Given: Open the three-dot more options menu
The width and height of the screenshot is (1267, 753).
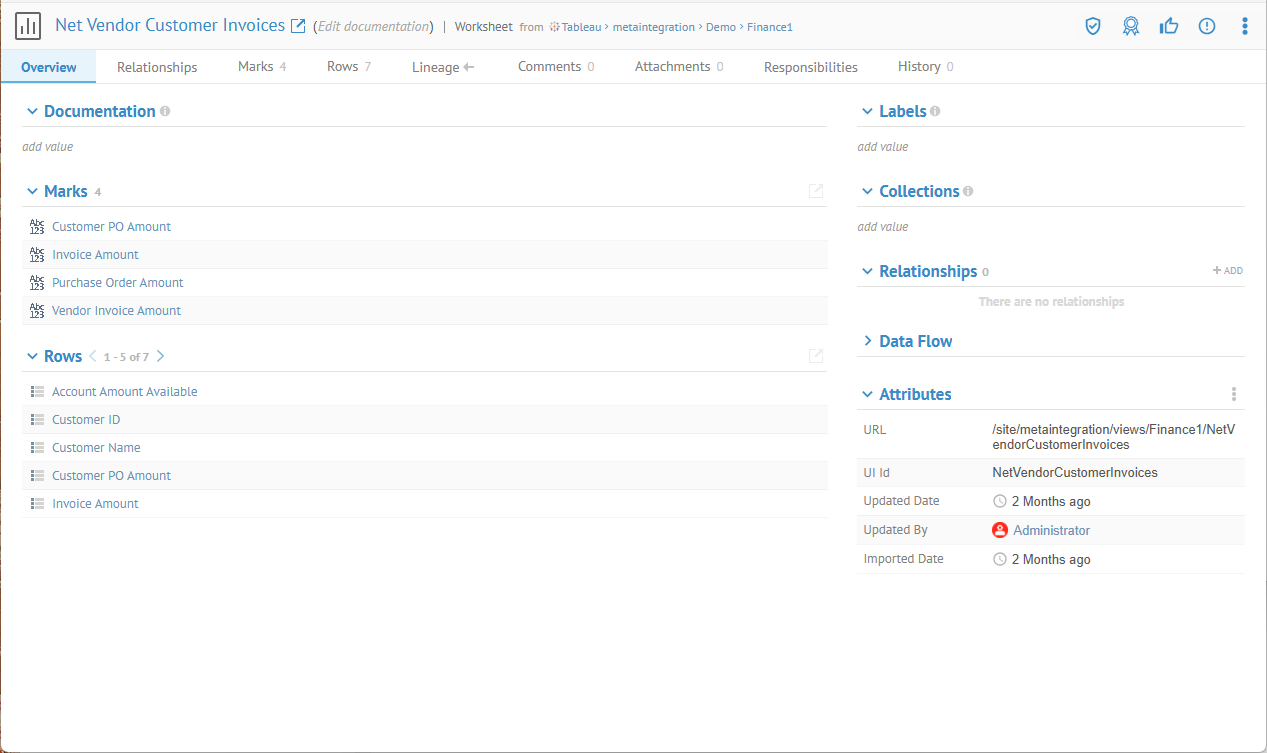Looking at the screenshot, I should (x=1245, y=26).
